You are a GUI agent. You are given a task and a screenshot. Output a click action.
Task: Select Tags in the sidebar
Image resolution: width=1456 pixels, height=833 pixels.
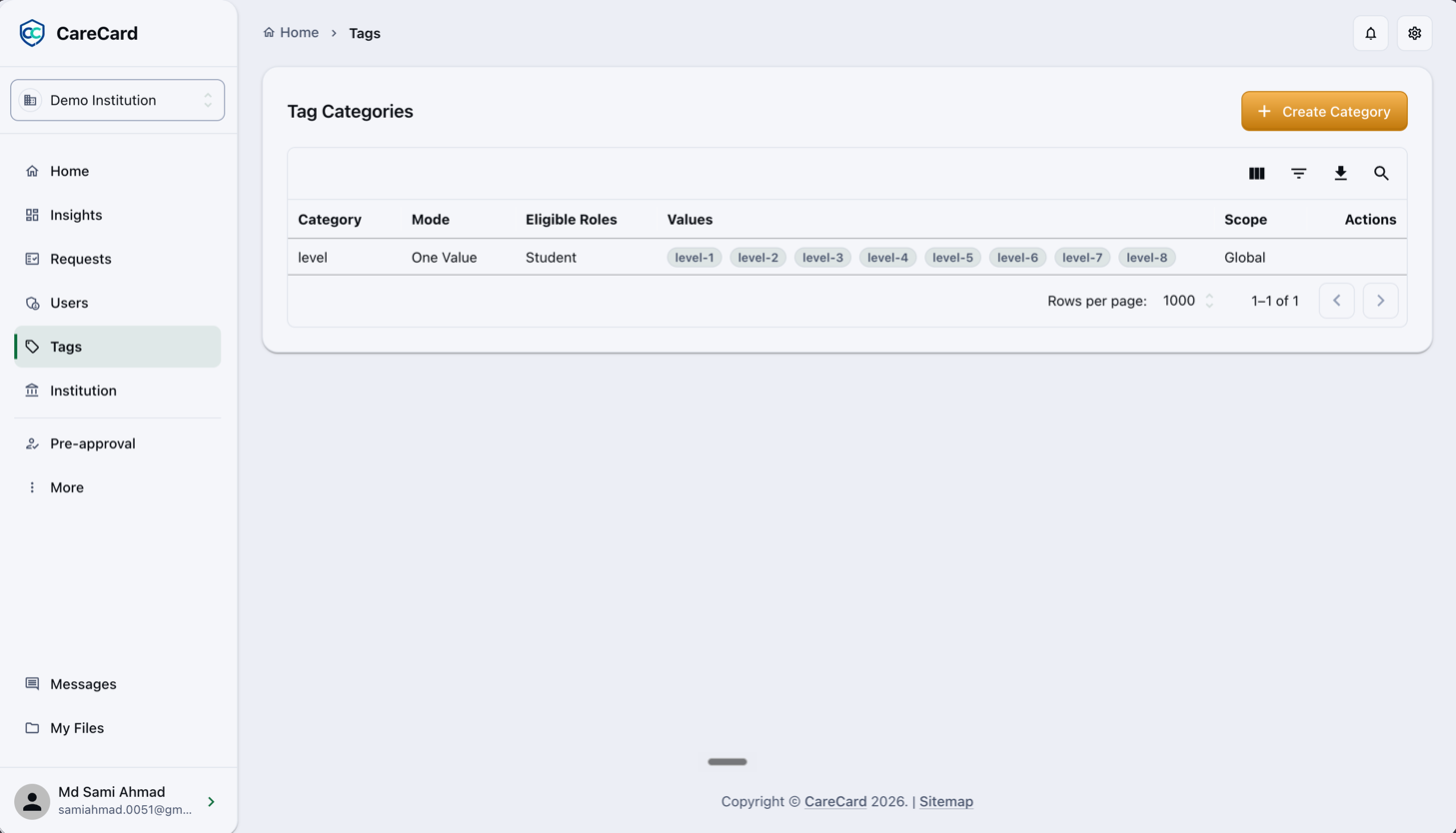pos(117,347)
